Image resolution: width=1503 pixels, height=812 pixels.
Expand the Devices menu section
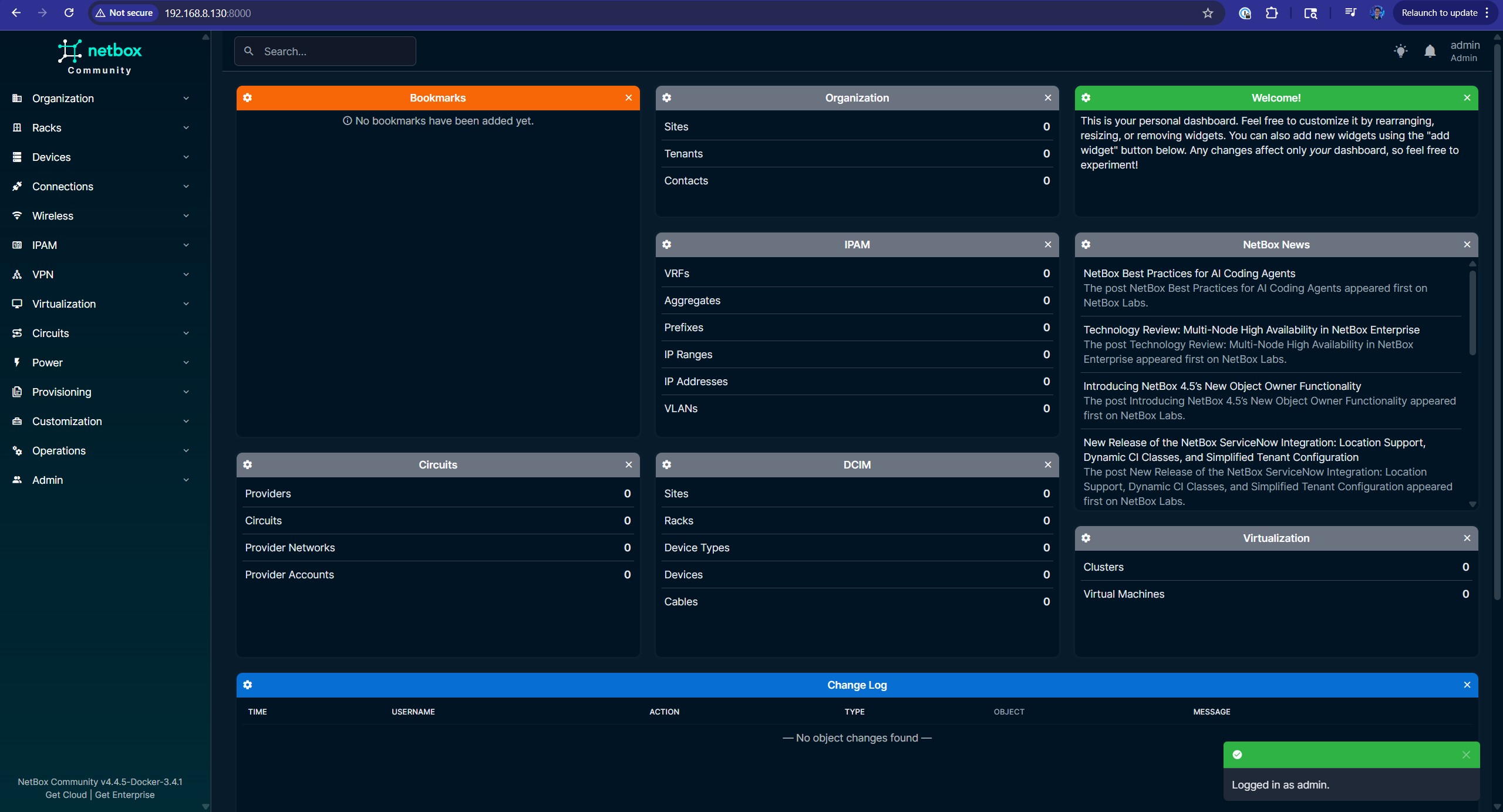coord(186,157)
